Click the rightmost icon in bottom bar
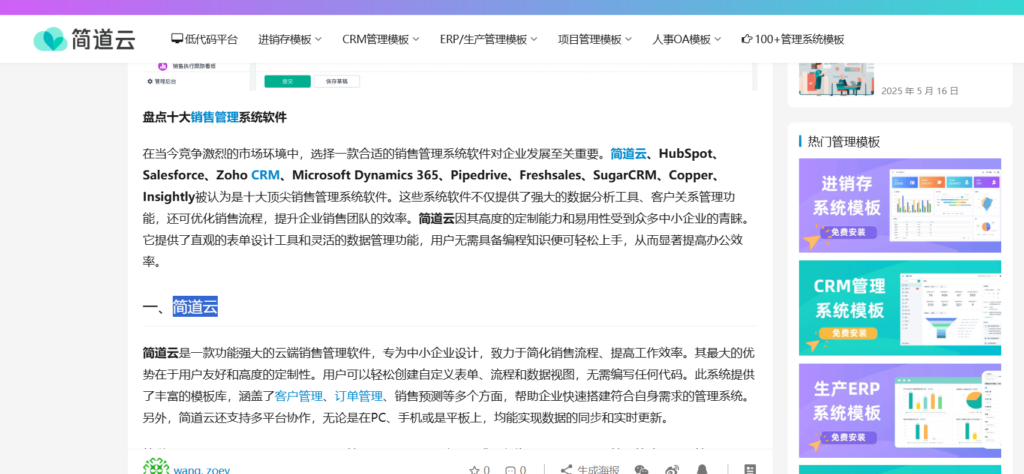The width and height of the screenshot is (1024, 474). point(750,469)
